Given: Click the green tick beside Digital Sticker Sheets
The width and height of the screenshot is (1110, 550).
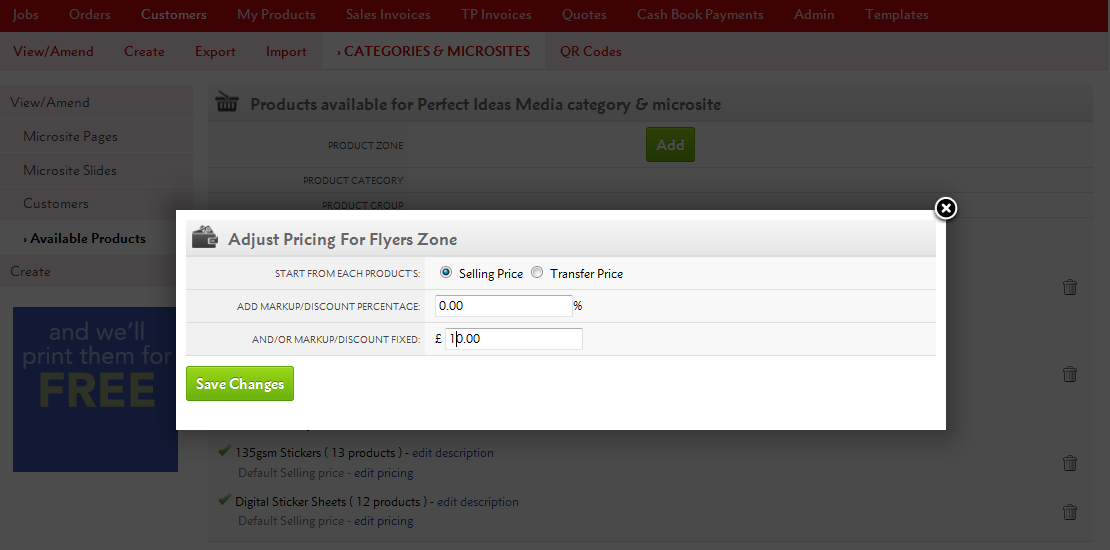Looking at the screenshot, I should [x=224, y=501].
